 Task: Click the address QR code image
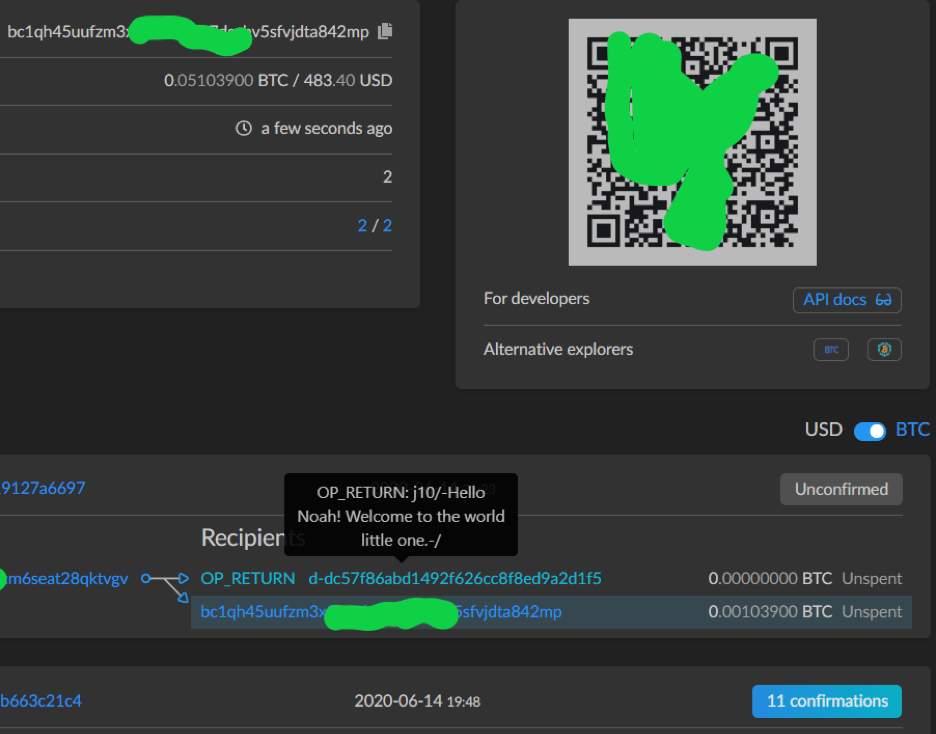coord(692,142)
